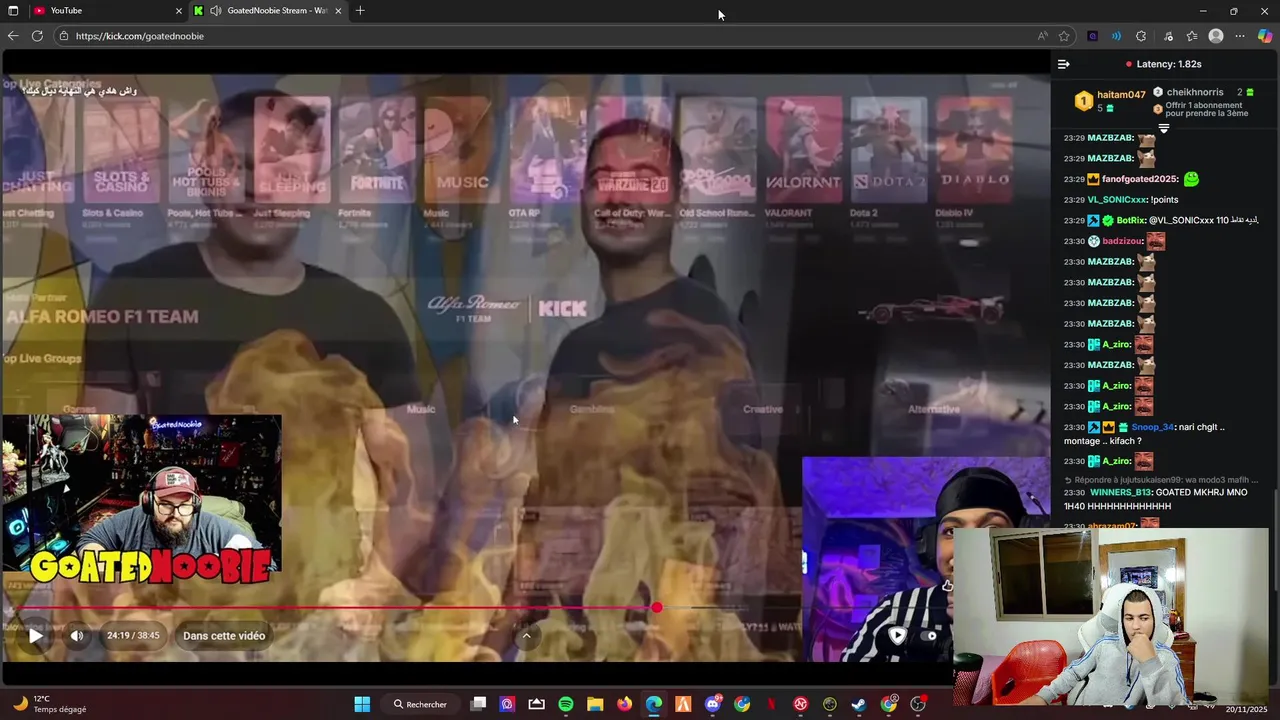Open Discord from the taskbar

point(713,704)
